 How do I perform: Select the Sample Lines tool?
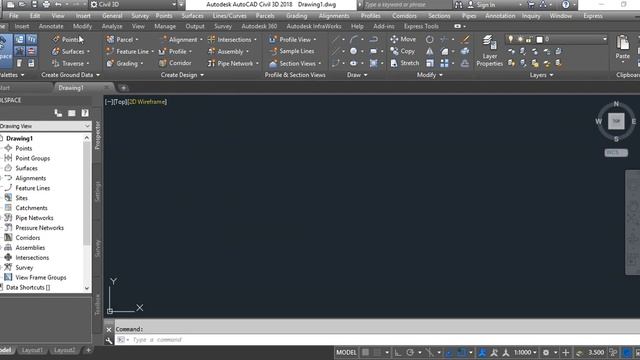[291, 51]
